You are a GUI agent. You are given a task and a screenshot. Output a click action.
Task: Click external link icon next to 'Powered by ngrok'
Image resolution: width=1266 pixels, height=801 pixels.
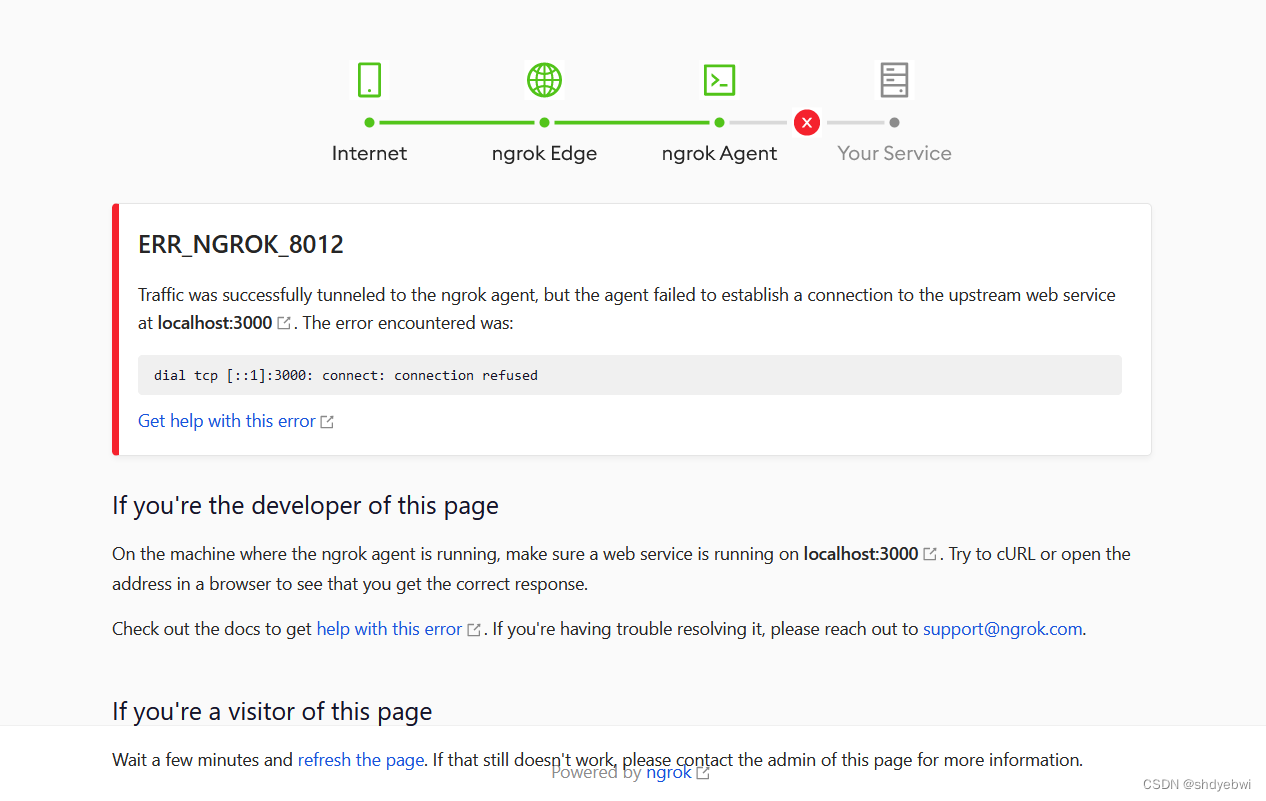click(x=703, y=773)
